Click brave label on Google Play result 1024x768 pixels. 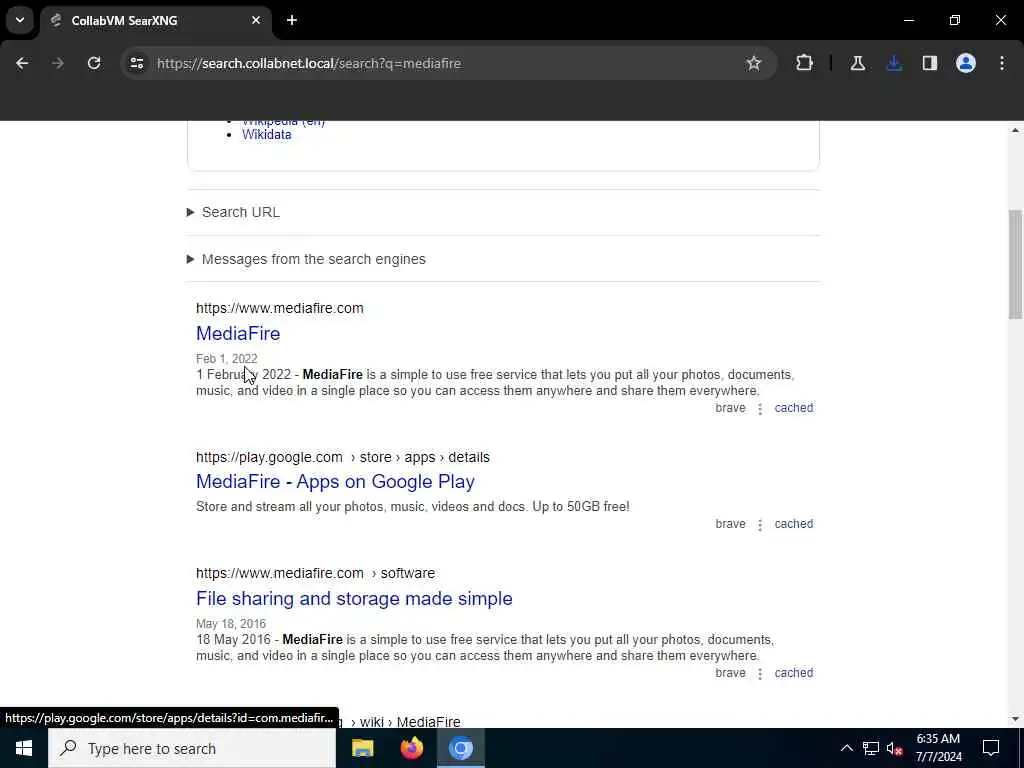point(730,524)
